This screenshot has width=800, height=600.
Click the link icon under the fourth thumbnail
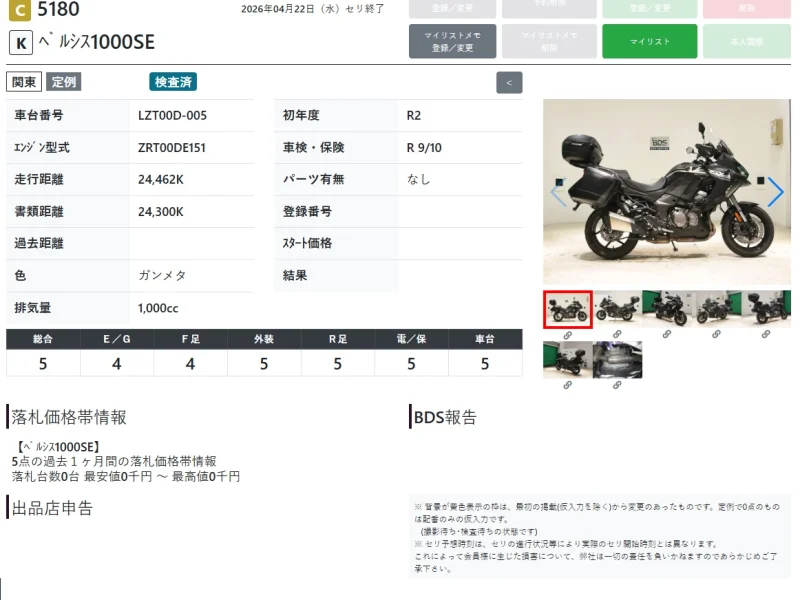716,334
